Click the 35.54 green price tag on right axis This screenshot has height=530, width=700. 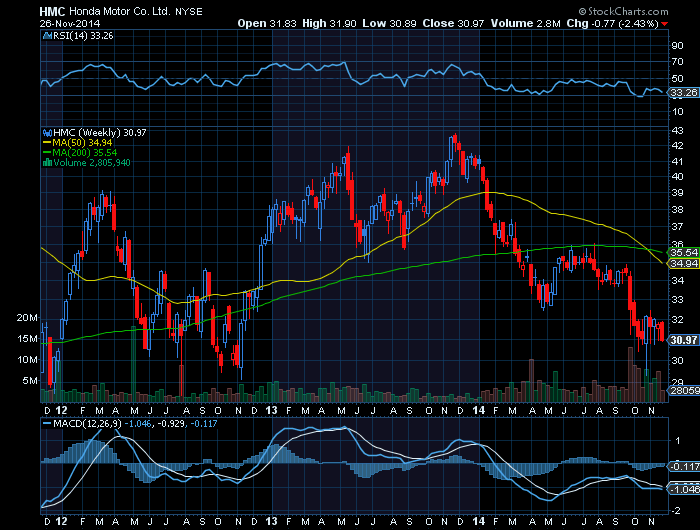pyautogui.click(x=683, y=253)
